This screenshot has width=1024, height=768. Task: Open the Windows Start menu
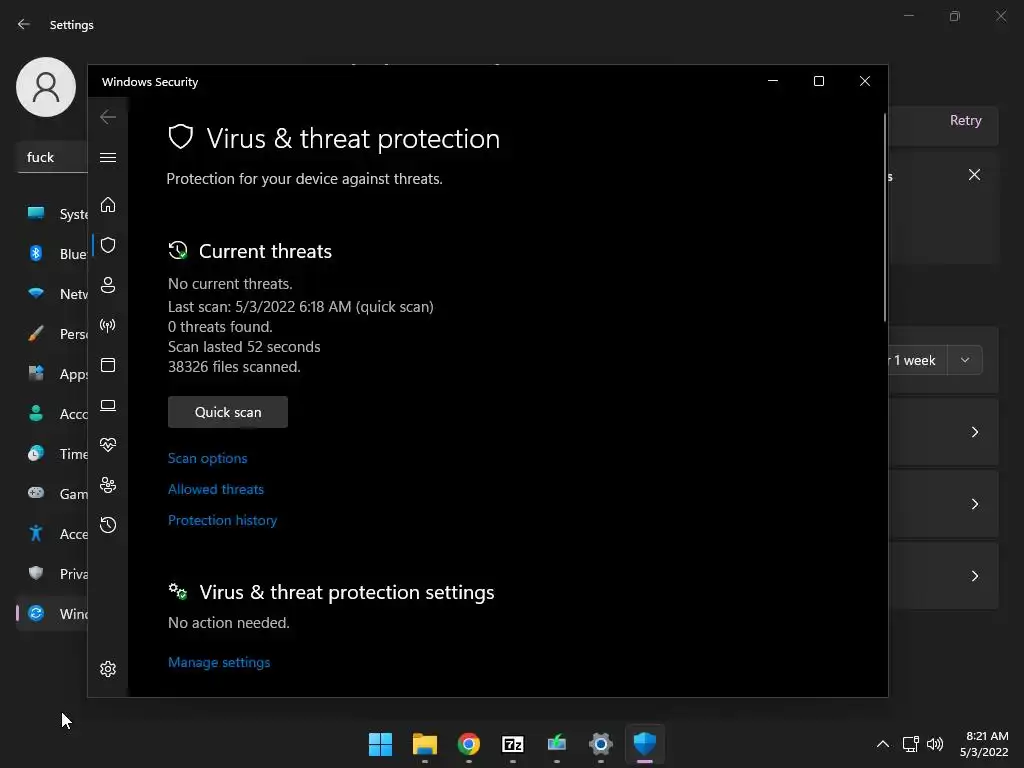[380, 744]
